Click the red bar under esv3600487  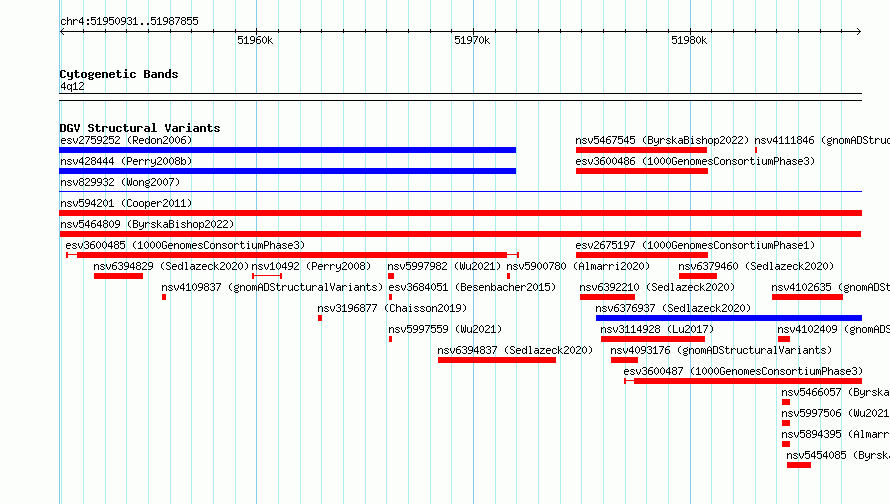743,381
